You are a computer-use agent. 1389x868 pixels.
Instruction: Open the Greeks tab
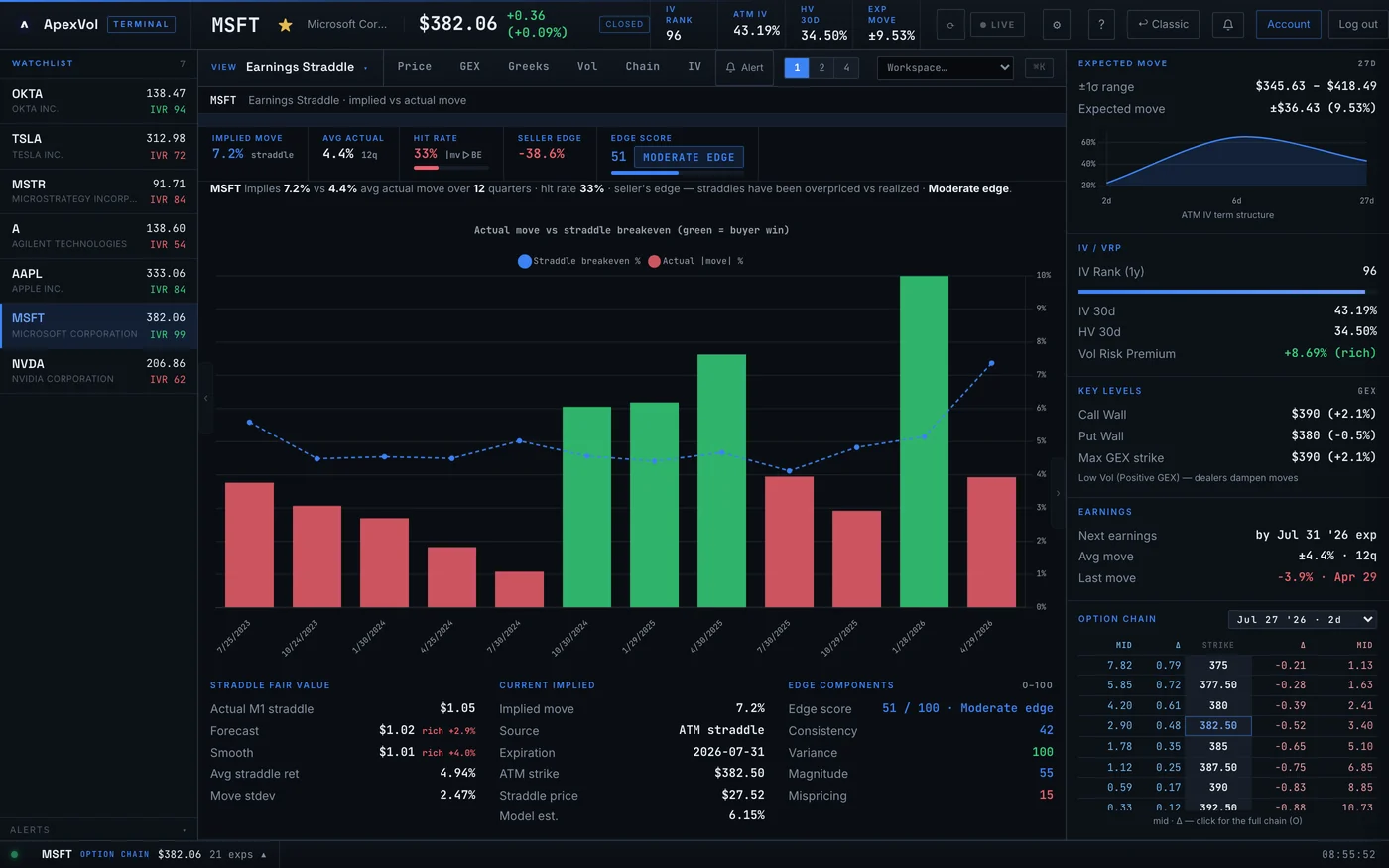(x=529, y=66)
